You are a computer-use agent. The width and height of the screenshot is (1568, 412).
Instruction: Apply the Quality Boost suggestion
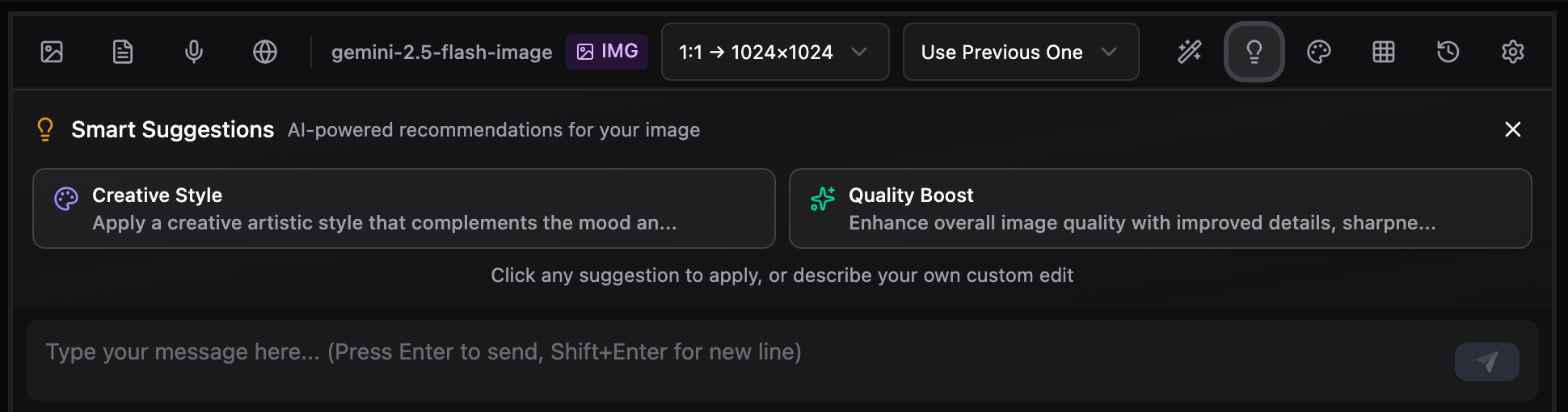click(1160, 208)
